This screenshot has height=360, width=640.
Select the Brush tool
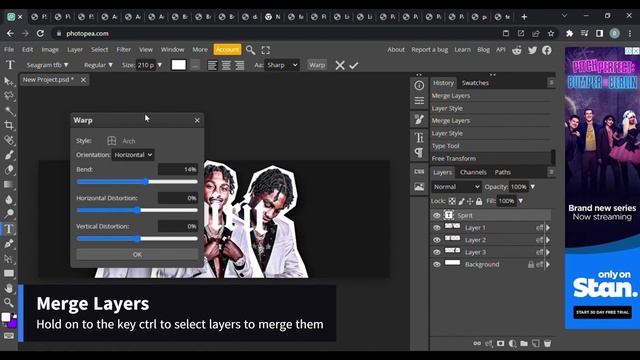[x=9, y=155]
